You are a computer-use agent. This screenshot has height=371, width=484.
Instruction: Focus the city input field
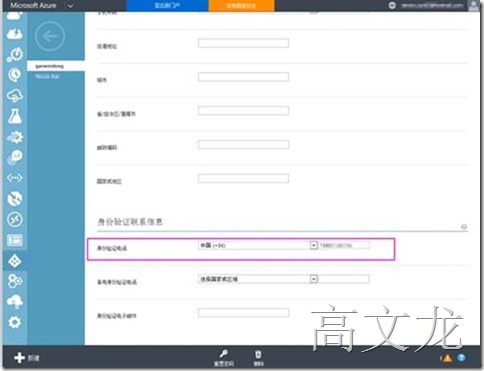click(x=243, y=77)
